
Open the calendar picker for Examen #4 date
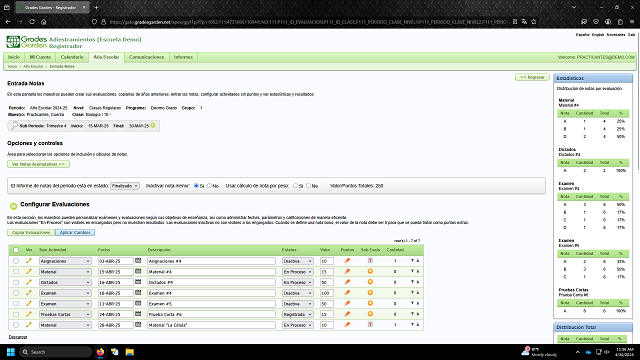tap(138, 293)
